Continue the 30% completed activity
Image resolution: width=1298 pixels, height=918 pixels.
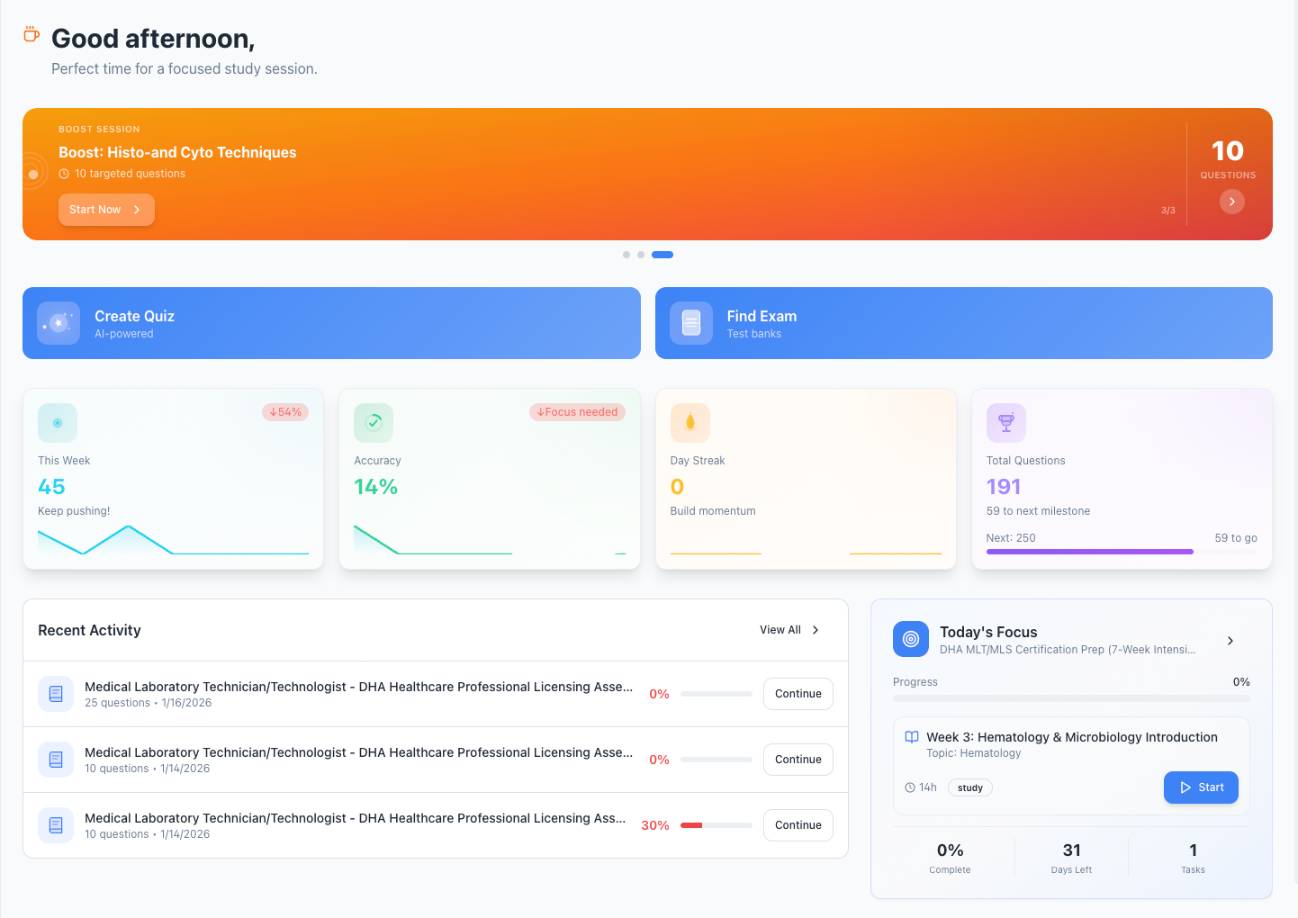click(x=798, y=826)
